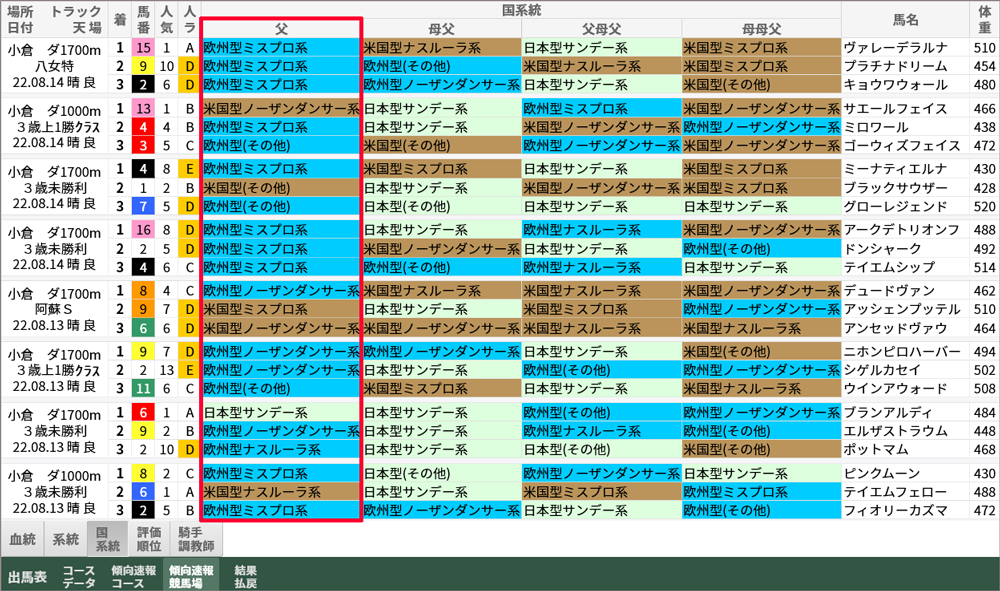Click the 国系統 group header
The height and width of the screenshot is (591, 1000).
click(521, 10)
